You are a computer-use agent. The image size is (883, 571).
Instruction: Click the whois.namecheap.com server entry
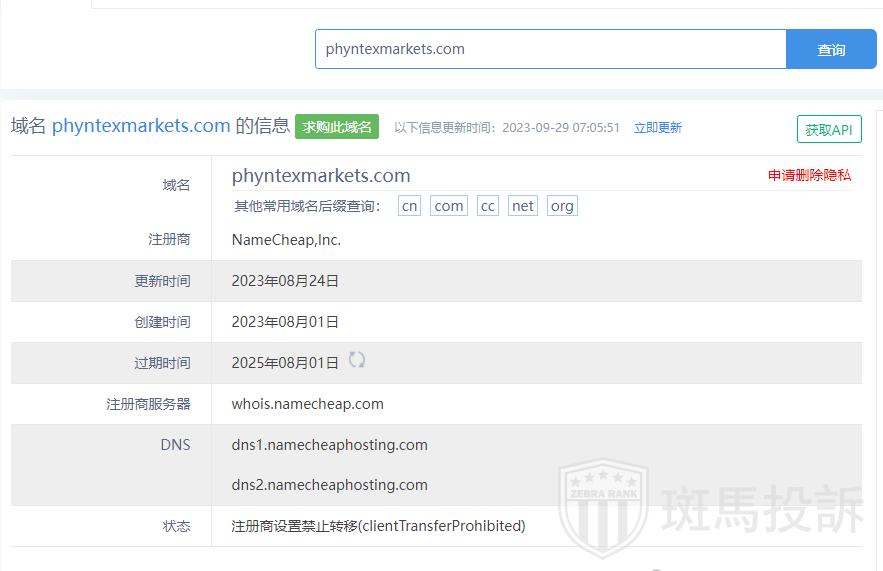coord(307,404)
